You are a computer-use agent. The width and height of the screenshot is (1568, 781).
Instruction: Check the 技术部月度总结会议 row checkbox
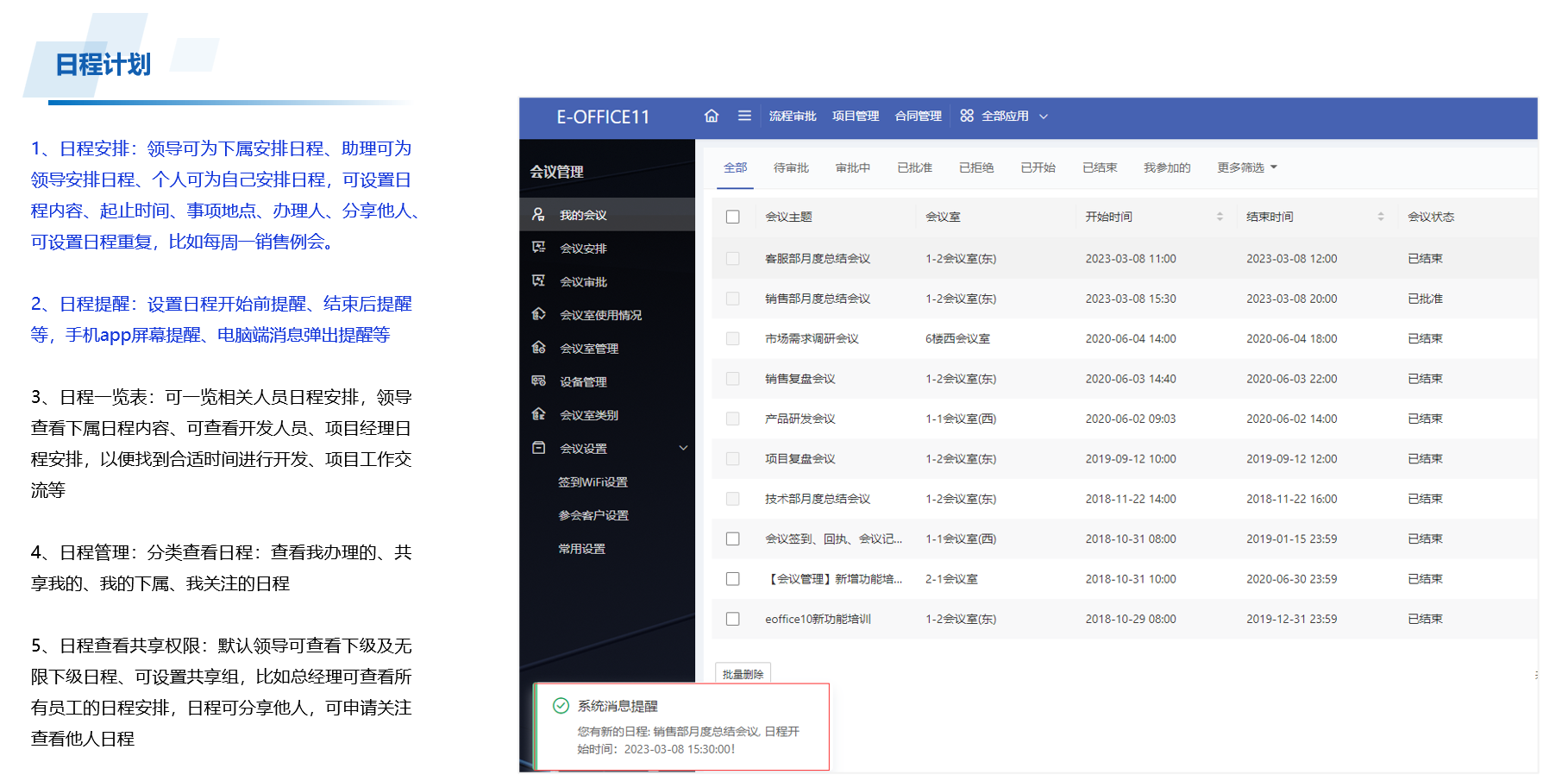733,499
